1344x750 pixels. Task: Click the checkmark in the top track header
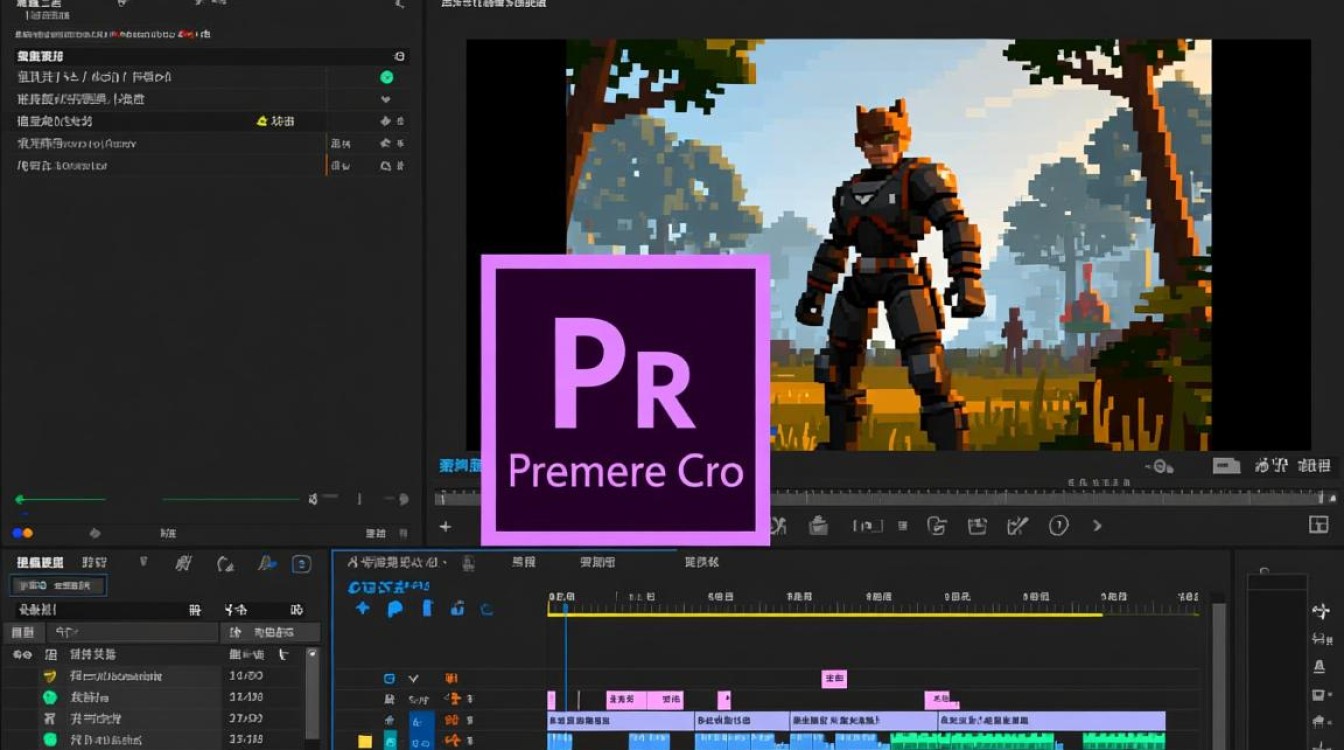414,679
